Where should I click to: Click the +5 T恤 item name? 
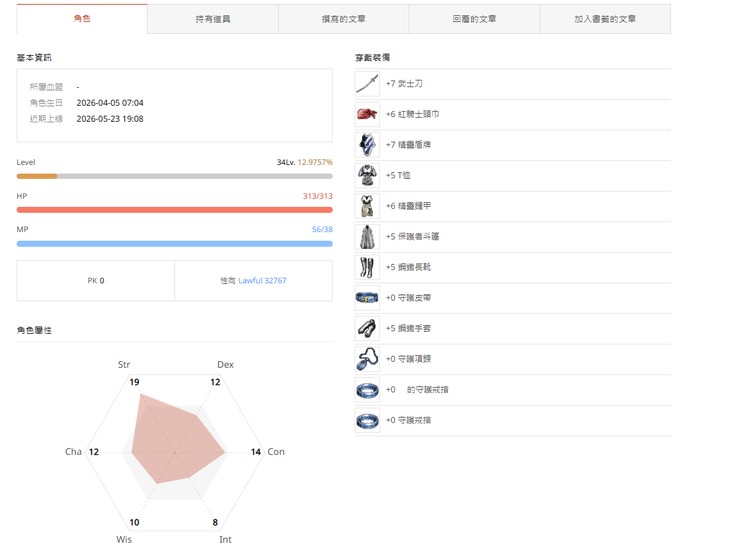[x=398, y=175]
